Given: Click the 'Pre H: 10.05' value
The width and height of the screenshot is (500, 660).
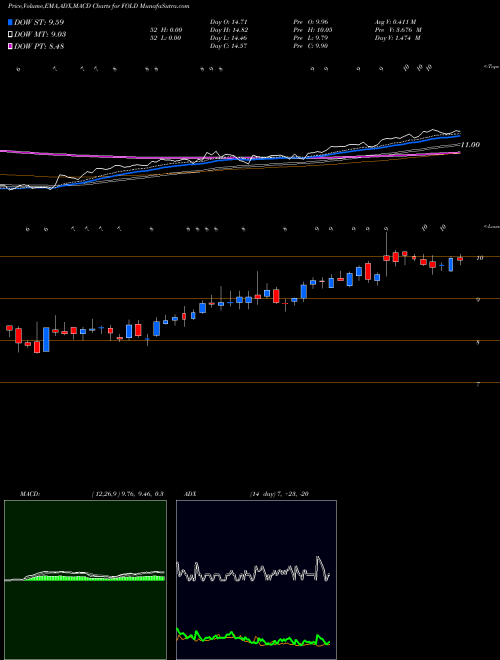Looking at the screenshot, I should tap(312, 30).
